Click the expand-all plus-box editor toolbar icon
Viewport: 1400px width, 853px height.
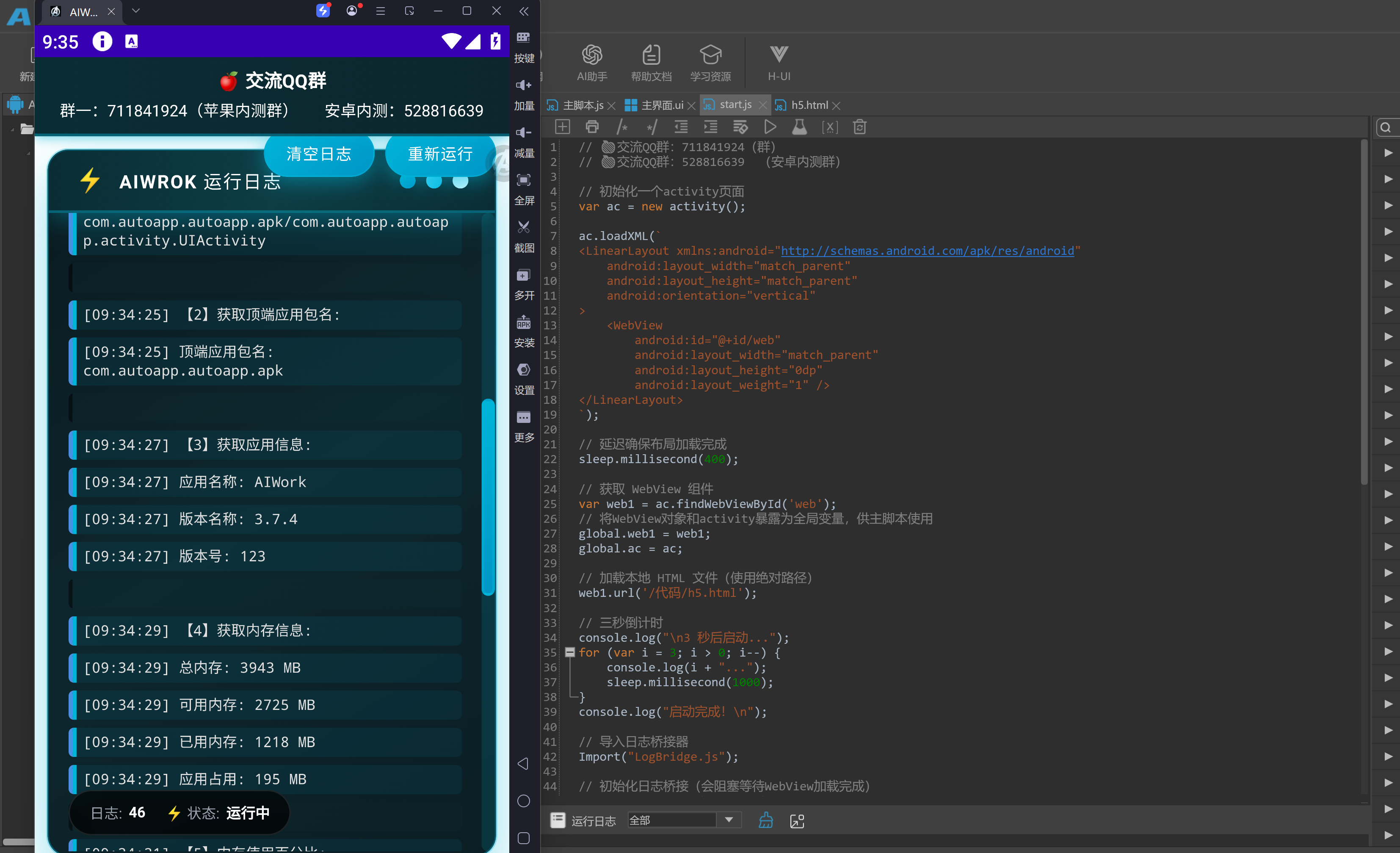click(x=562, y=127)
